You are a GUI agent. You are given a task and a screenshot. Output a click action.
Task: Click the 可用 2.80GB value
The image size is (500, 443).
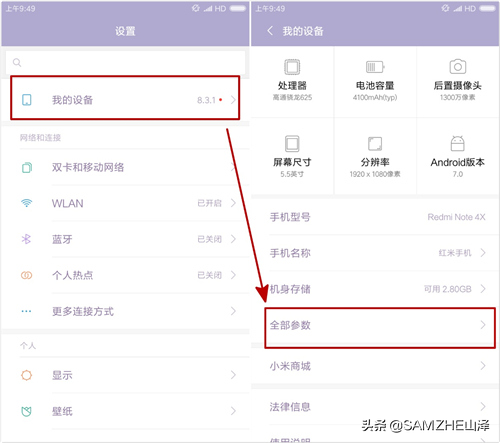[448, 289]
